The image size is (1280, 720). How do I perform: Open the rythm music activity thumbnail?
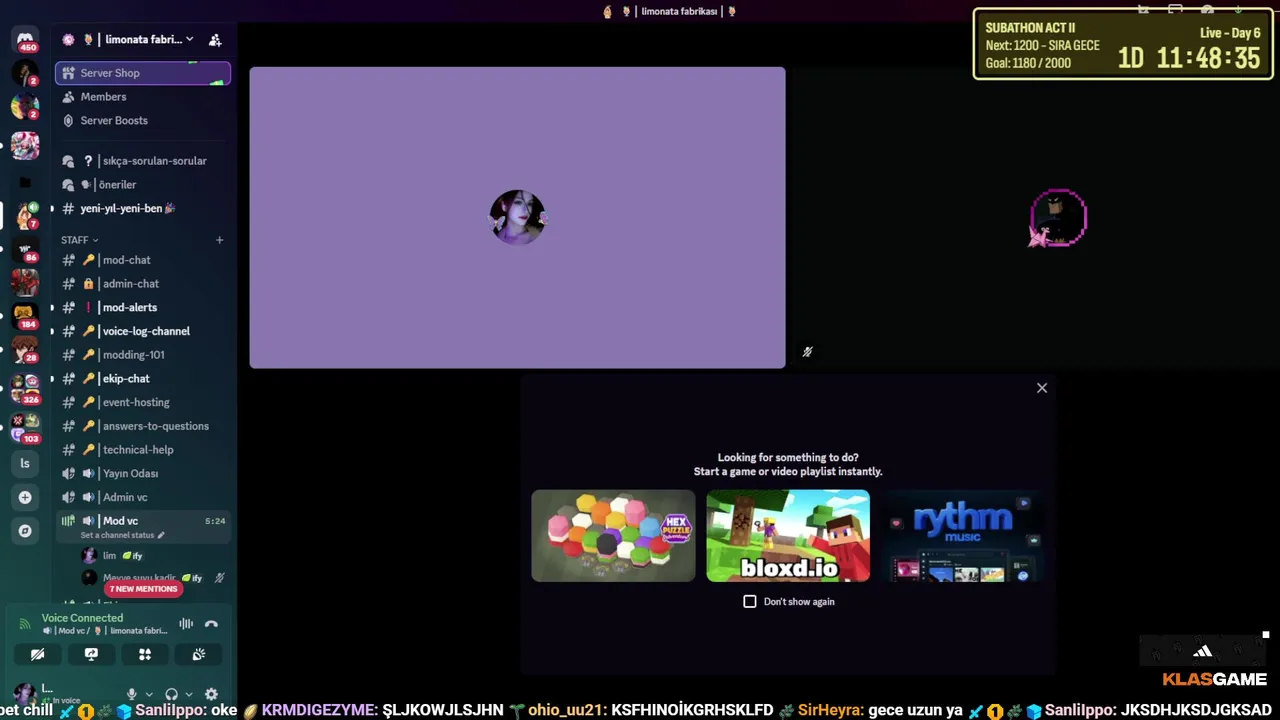pyautogui.click(x=962, y=535)
